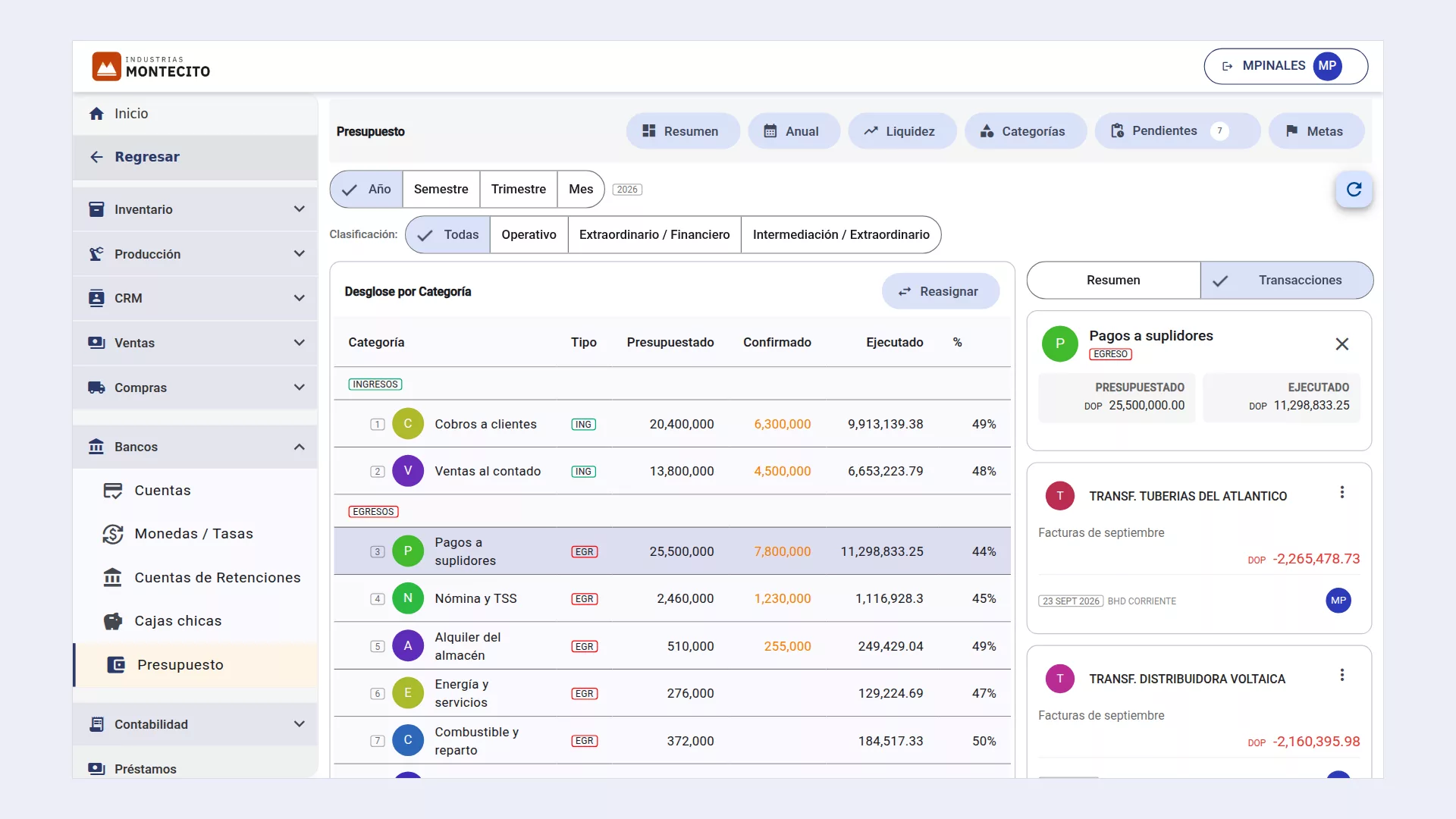Expand the Contabilidad menu
This screenshot has width=1456, height=819.
point(195,724)
